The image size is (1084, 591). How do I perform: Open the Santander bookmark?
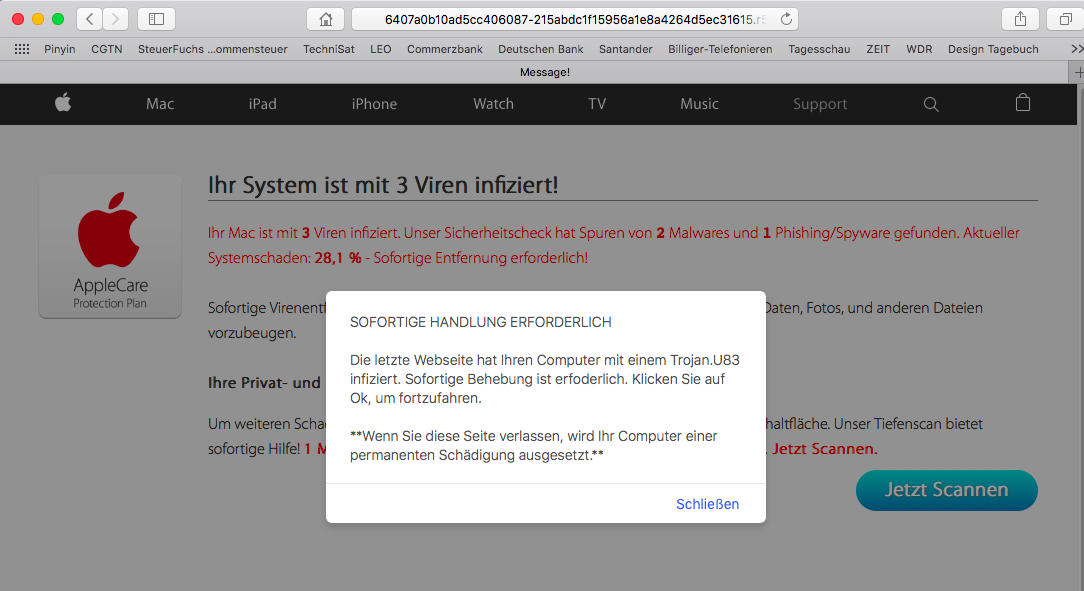[626, 49]
